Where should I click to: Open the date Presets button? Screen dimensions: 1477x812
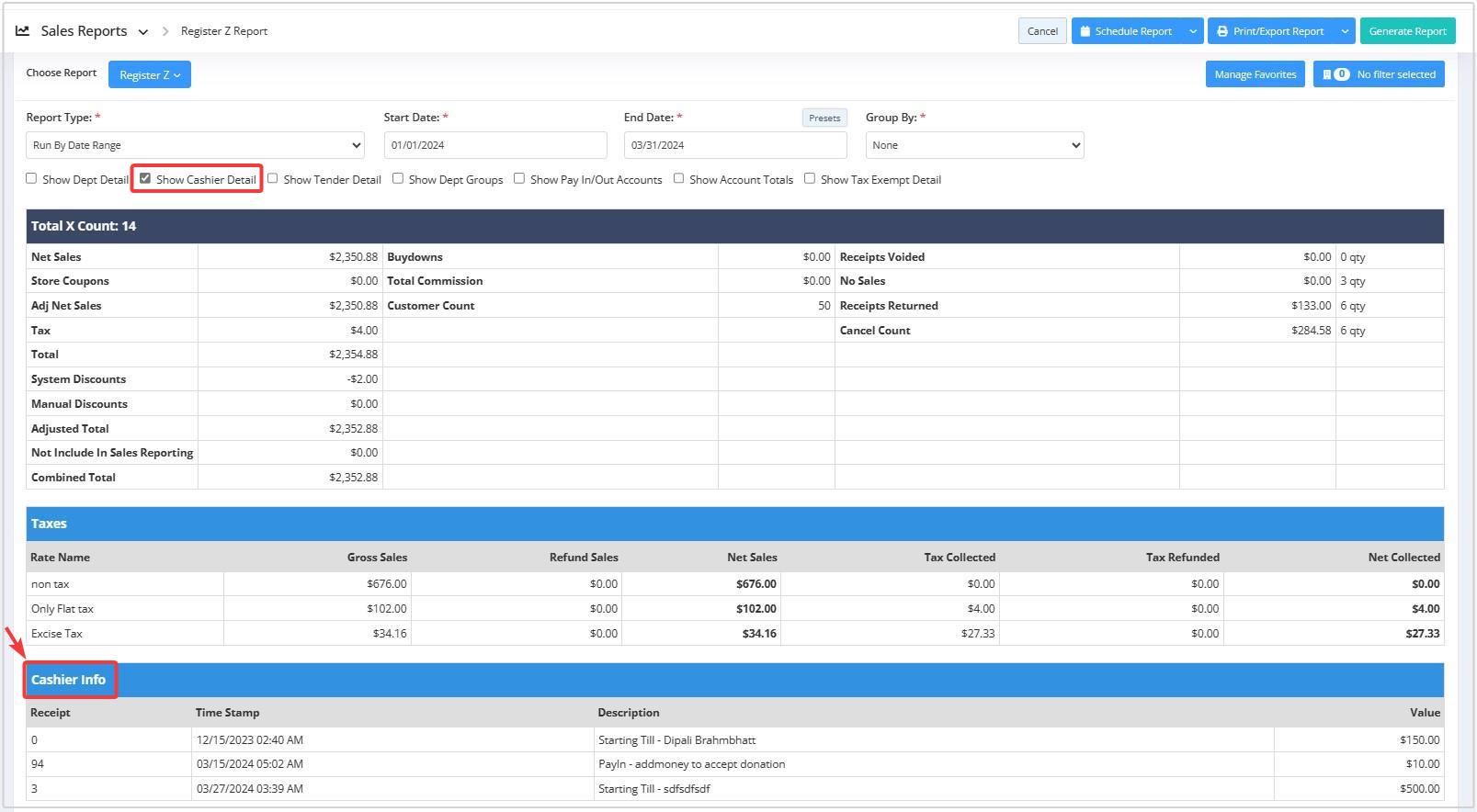click(x=824, y=118)
